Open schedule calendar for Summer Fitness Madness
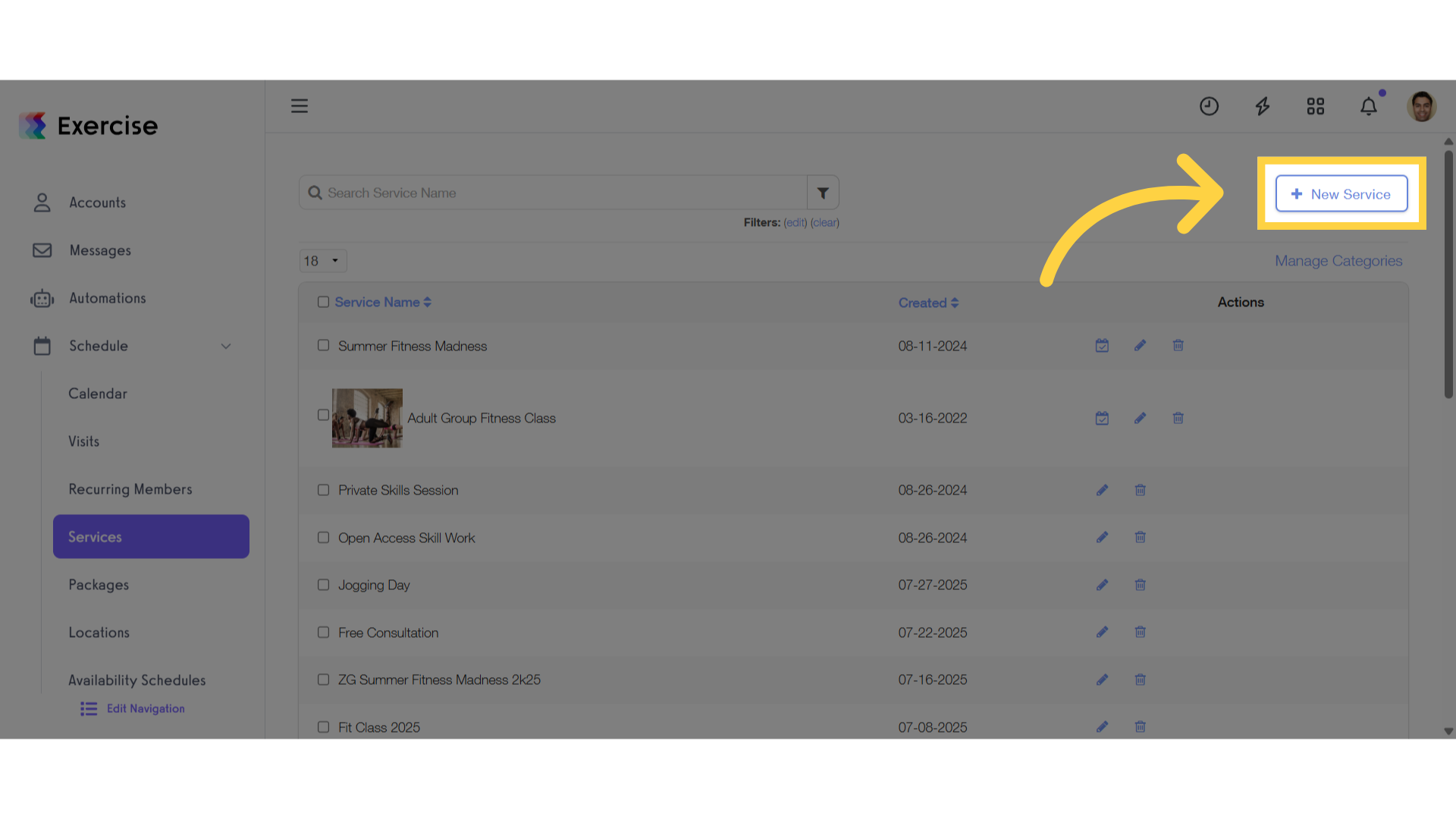Viewport: 1456px width, 819px height. 1102,346
